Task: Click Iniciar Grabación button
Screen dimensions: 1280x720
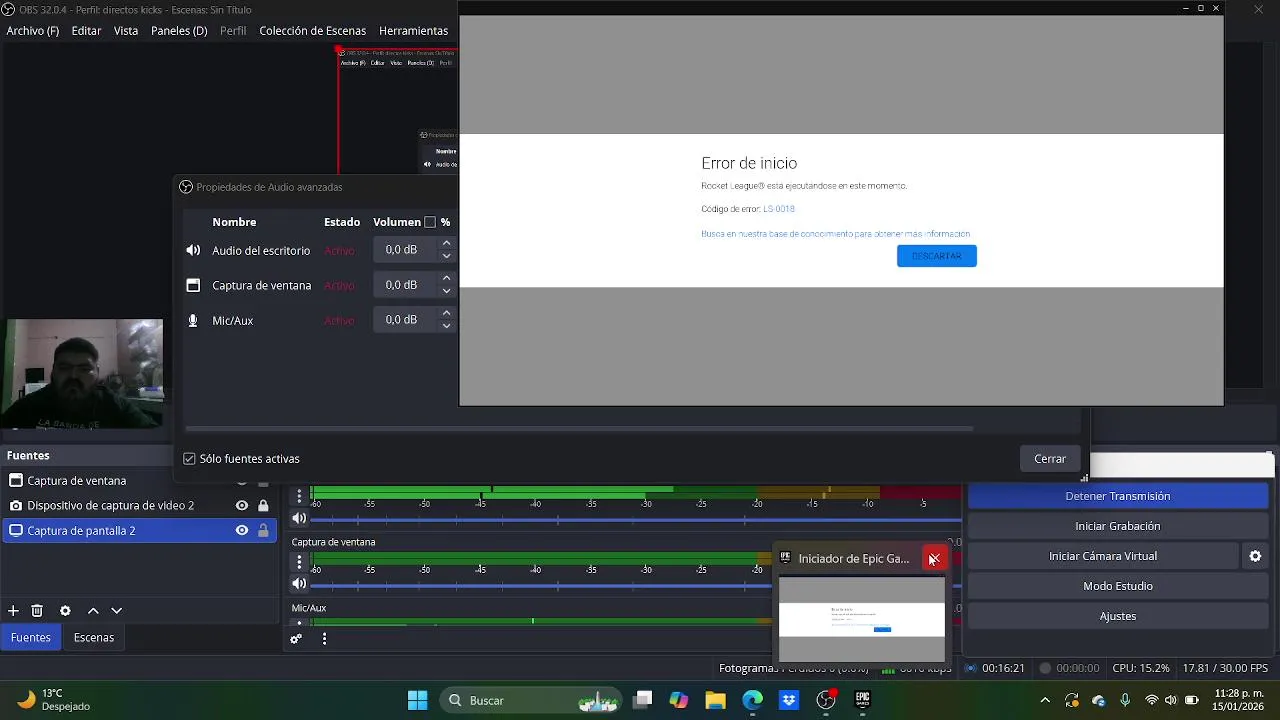Action: 1118,526
